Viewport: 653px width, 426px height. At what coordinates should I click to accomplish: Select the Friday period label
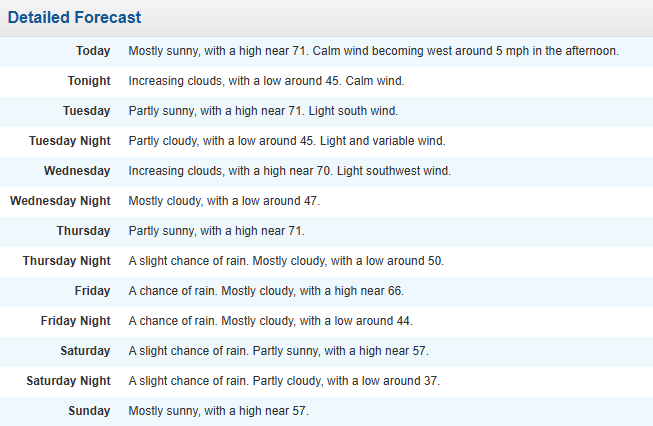coord(92,291)
